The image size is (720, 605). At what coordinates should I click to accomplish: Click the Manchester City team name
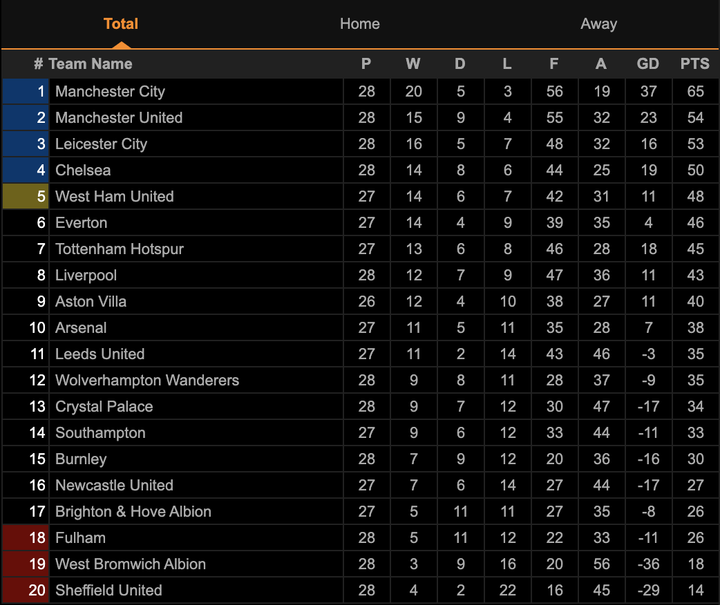[x=110, y=91]
